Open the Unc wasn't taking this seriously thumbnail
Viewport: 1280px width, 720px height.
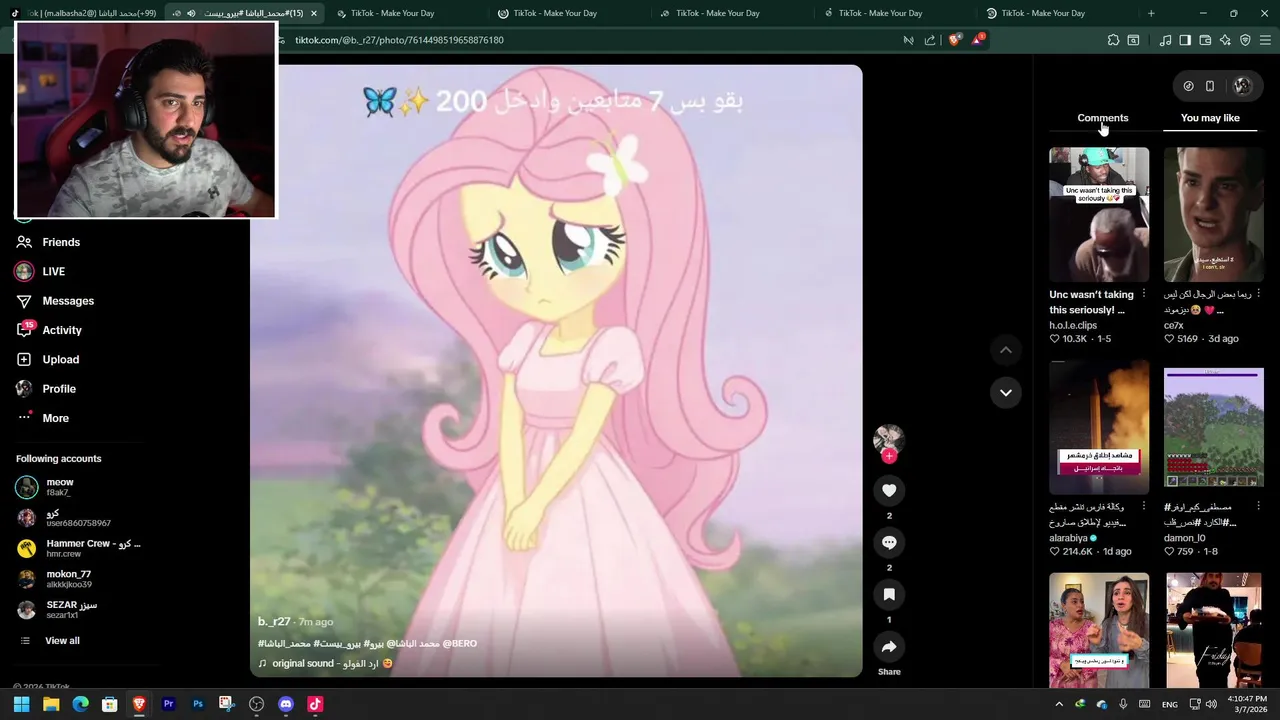click(x=1099, y=214)
